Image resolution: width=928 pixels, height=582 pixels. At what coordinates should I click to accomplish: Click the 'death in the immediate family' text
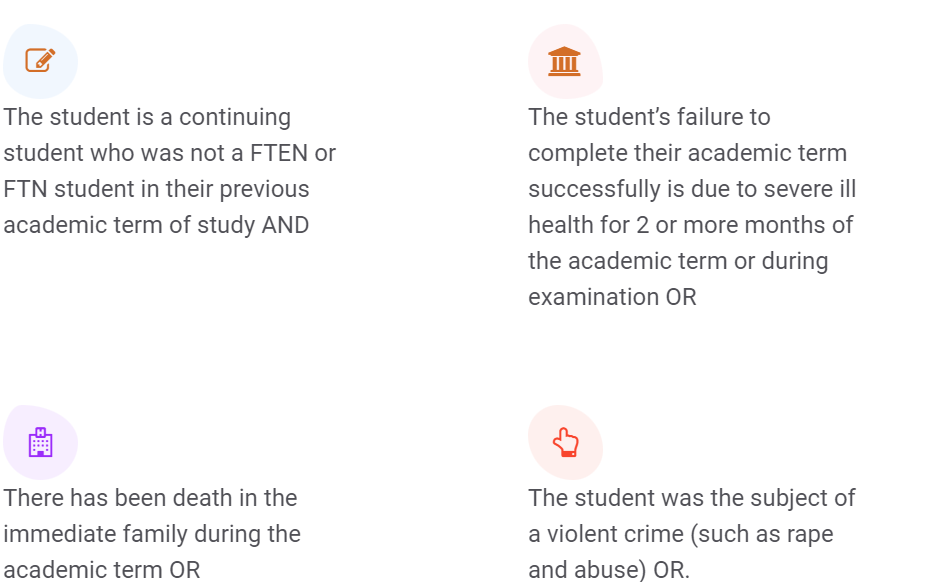tap(152, 533)
